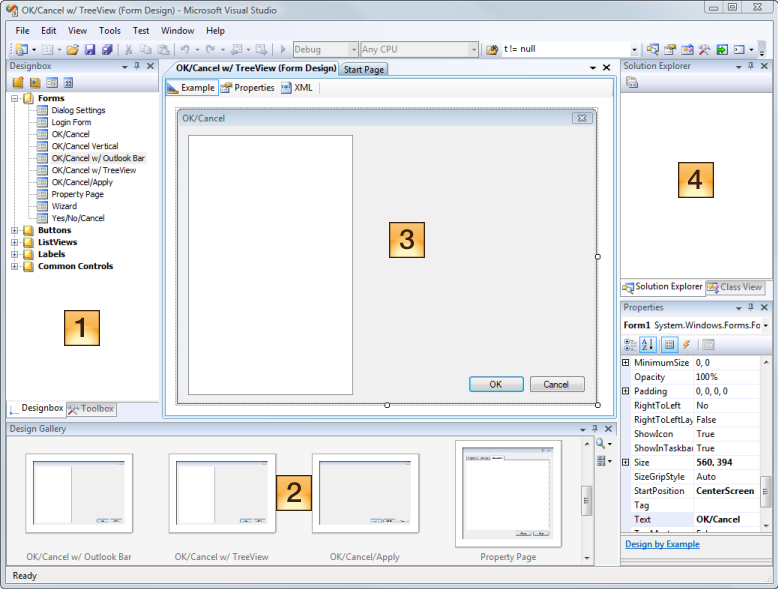Expand the Common Controls tree node

tap(15, 266)
